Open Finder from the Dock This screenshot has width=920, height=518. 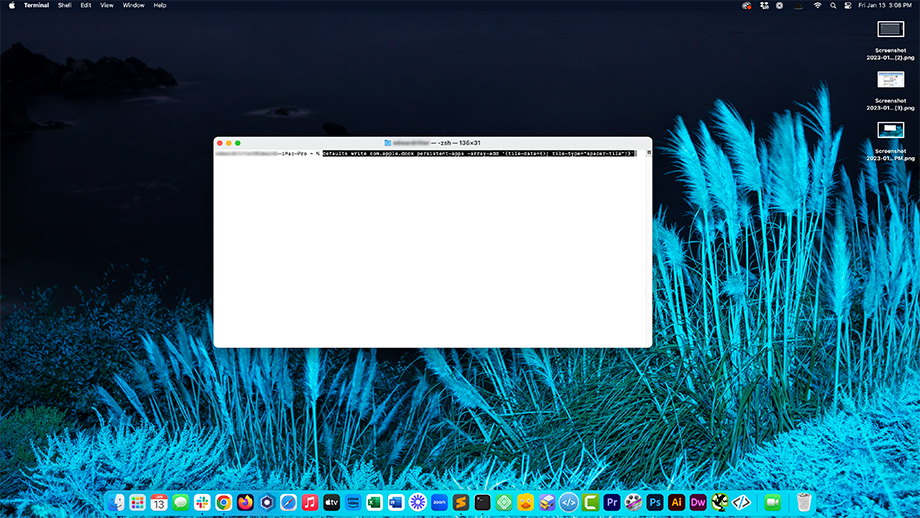pyautogui.click(x=116, y=502)
